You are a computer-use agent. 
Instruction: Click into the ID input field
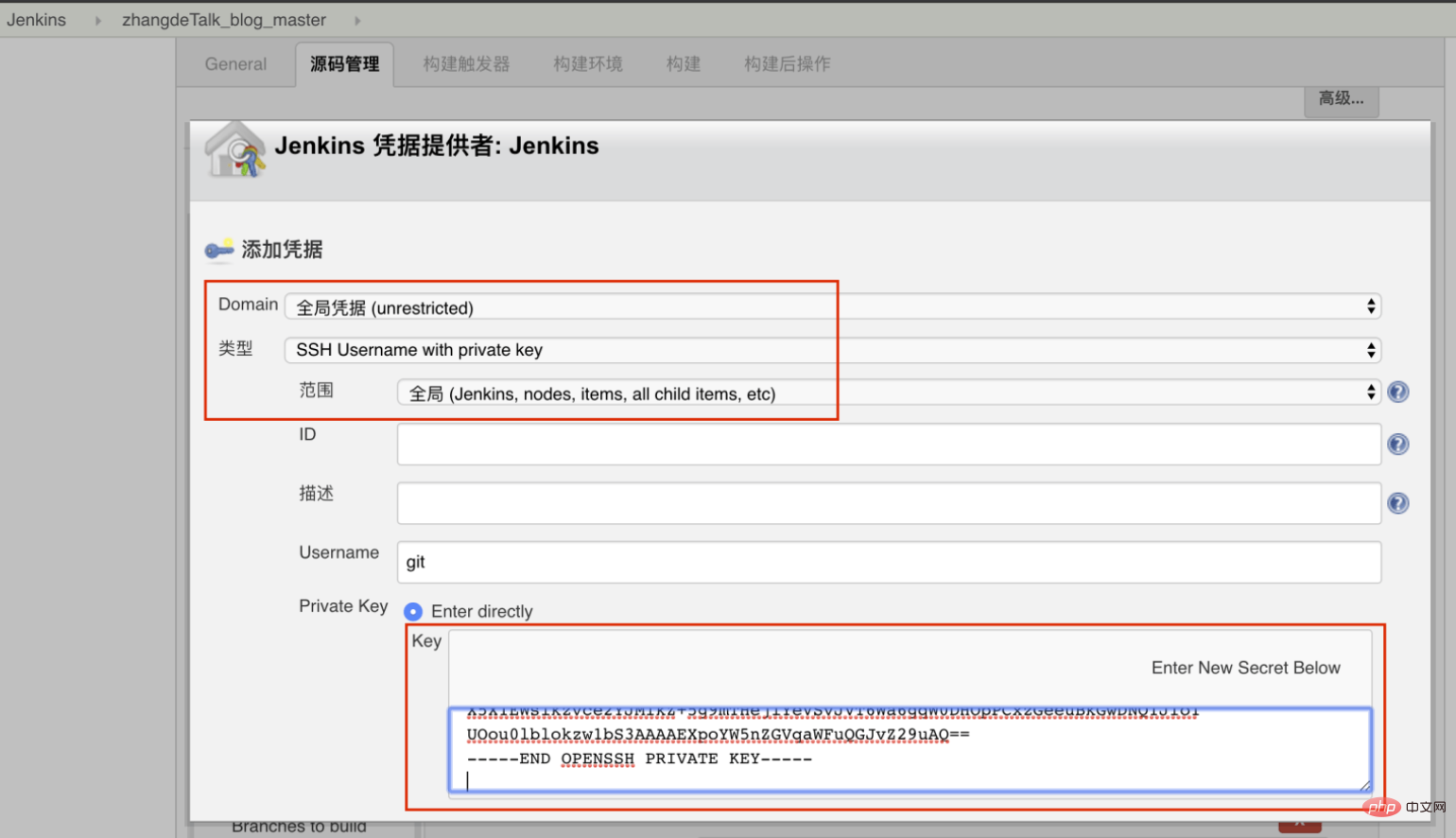[889, 444]
